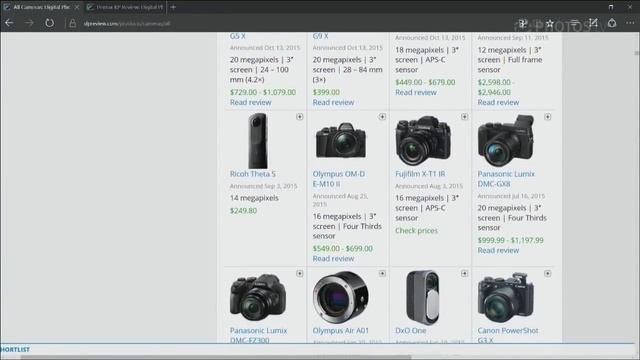The image size is (640, 360).
Task: Add DxO One to shortlist
Action: pos(464,273)
